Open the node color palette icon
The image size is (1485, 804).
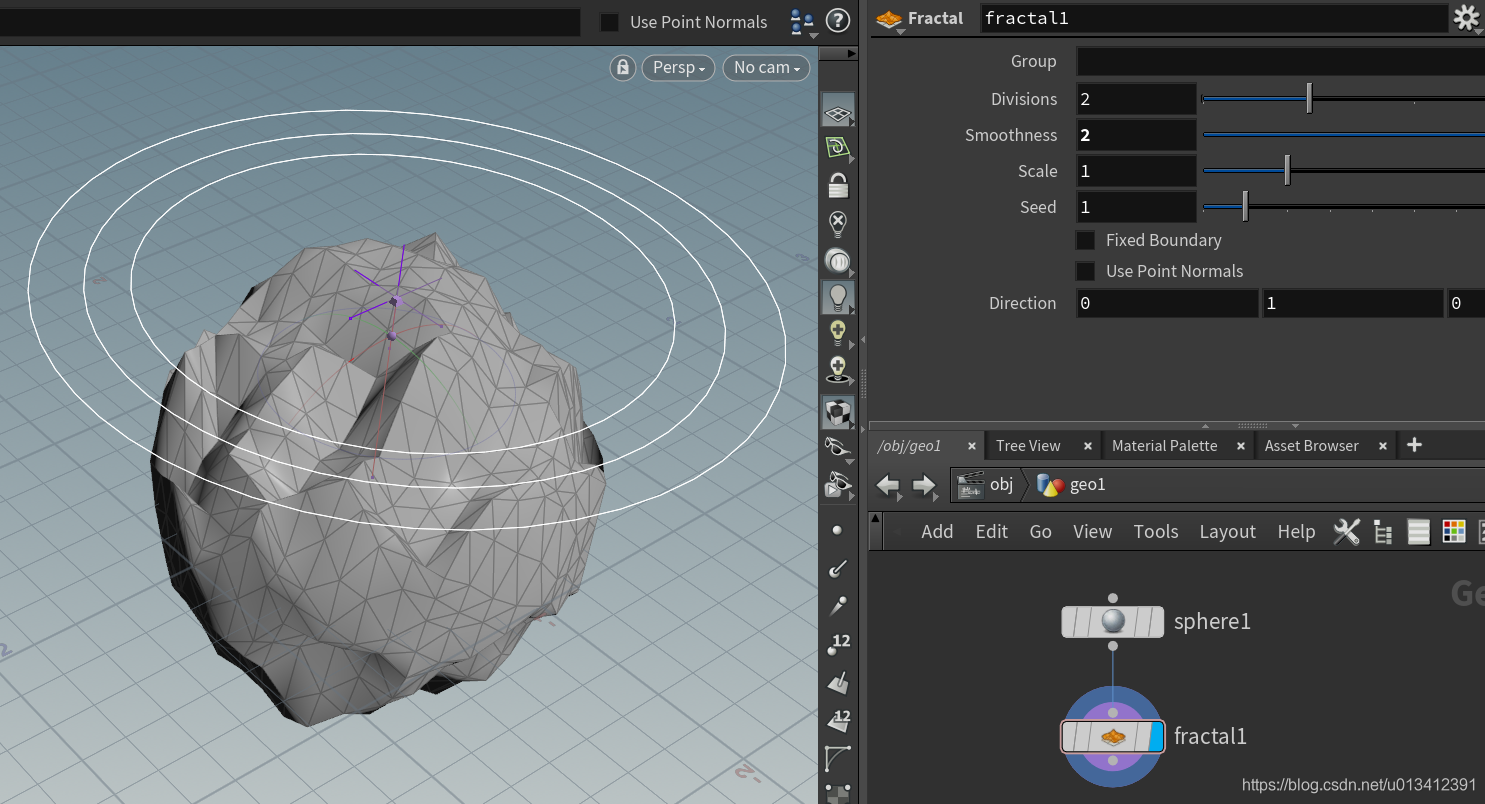pos(1454,532)
